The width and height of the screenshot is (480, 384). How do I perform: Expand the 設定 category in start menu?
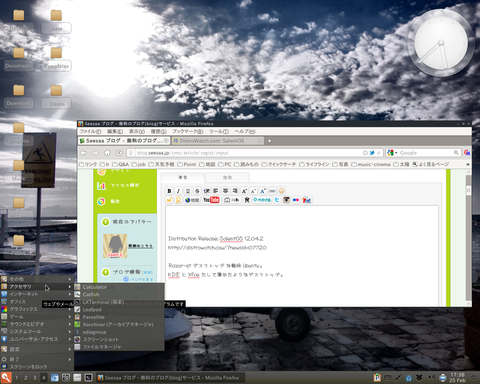[37, 349]
